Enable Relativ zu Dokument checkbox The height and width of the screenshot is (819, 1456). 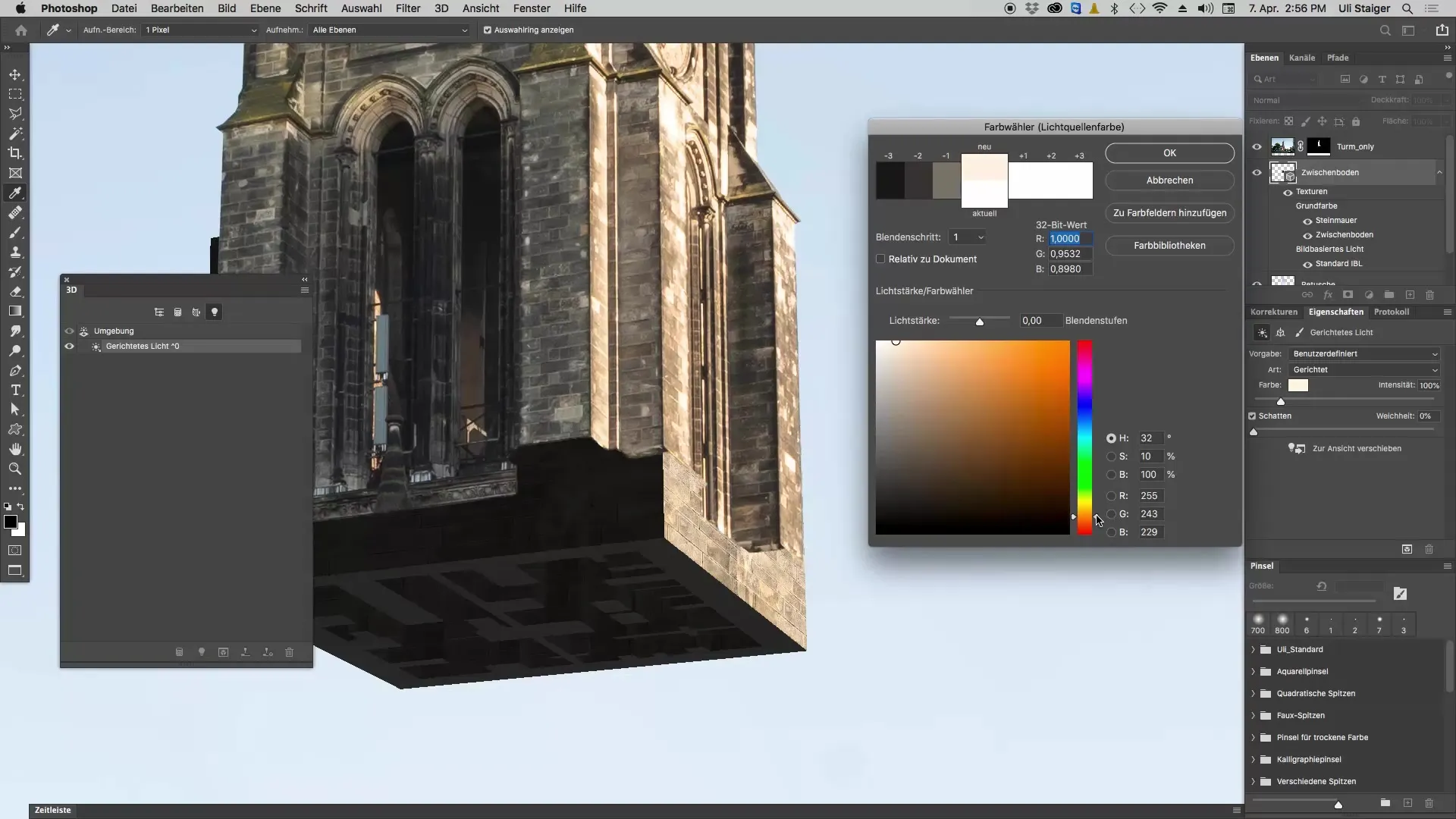880,259
